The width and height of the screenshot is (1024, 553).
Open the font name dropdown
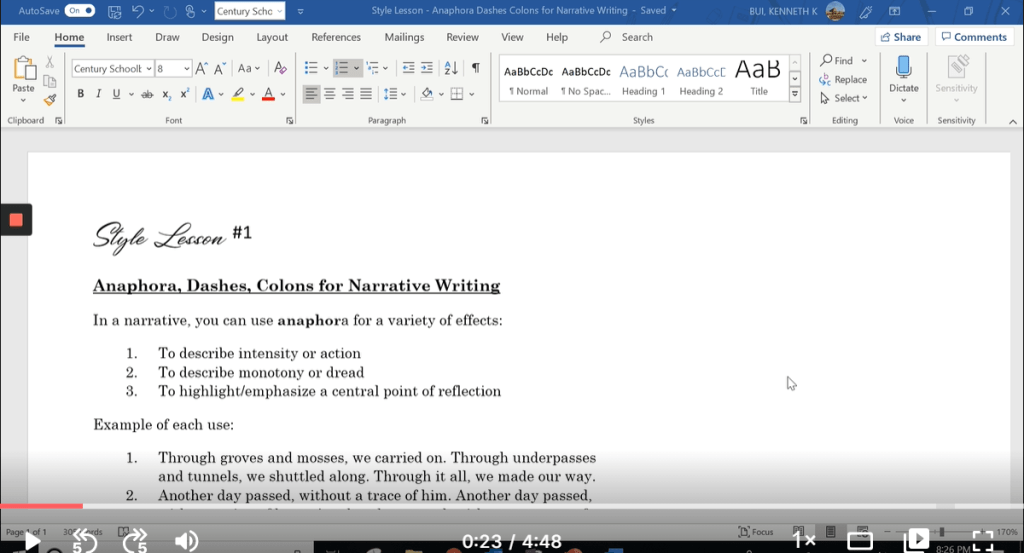point(149,69)
